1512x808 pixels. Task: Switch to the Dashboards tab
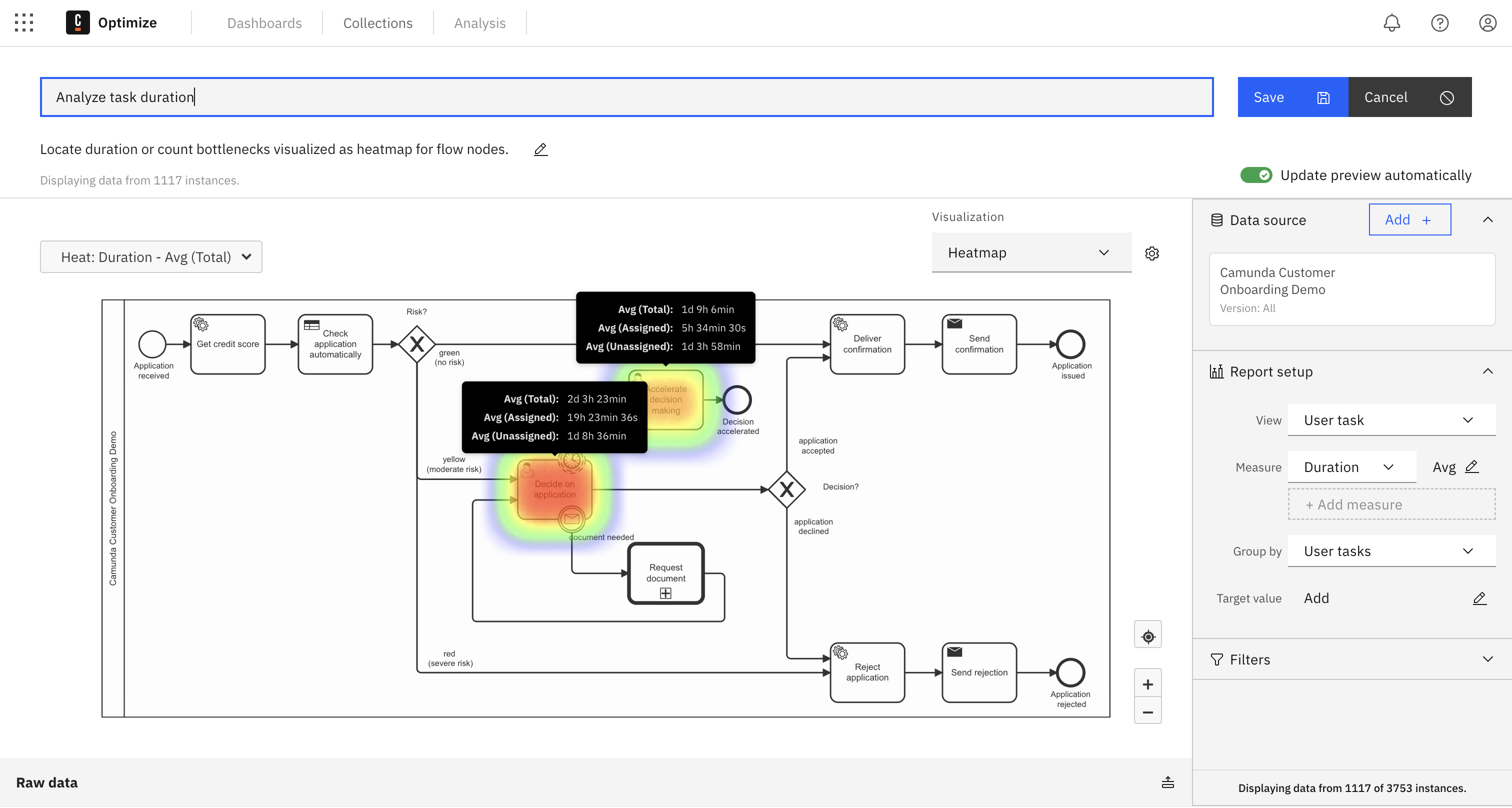264,23
